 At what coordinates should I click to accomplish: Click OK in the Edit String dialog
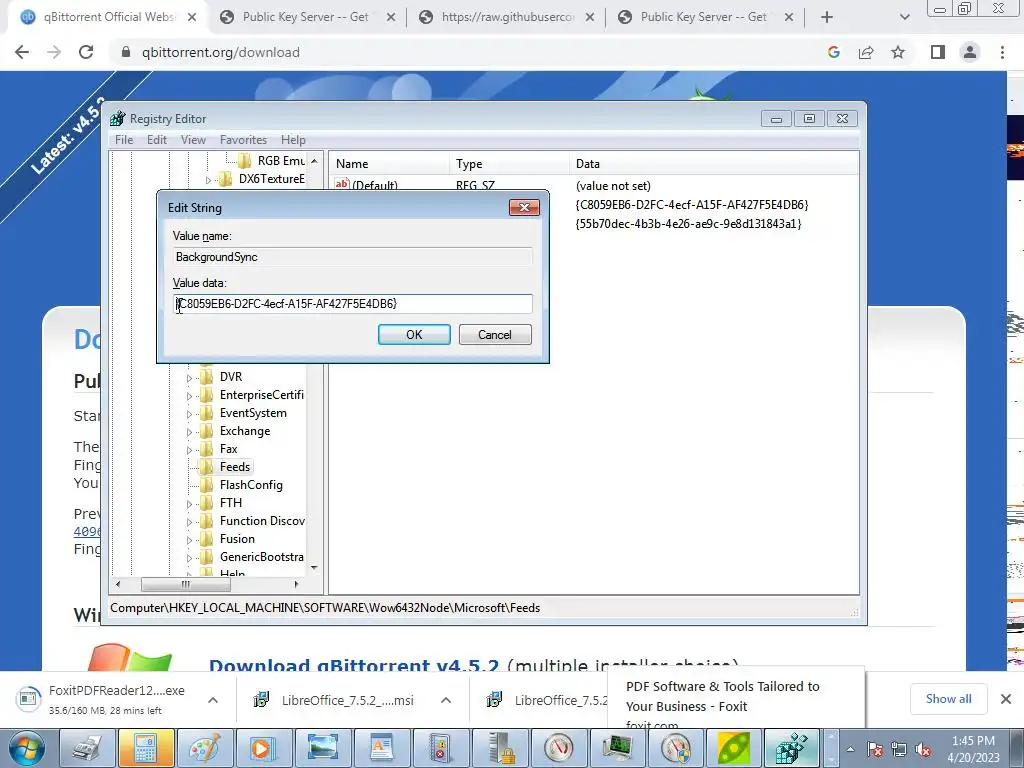[414, 334]
